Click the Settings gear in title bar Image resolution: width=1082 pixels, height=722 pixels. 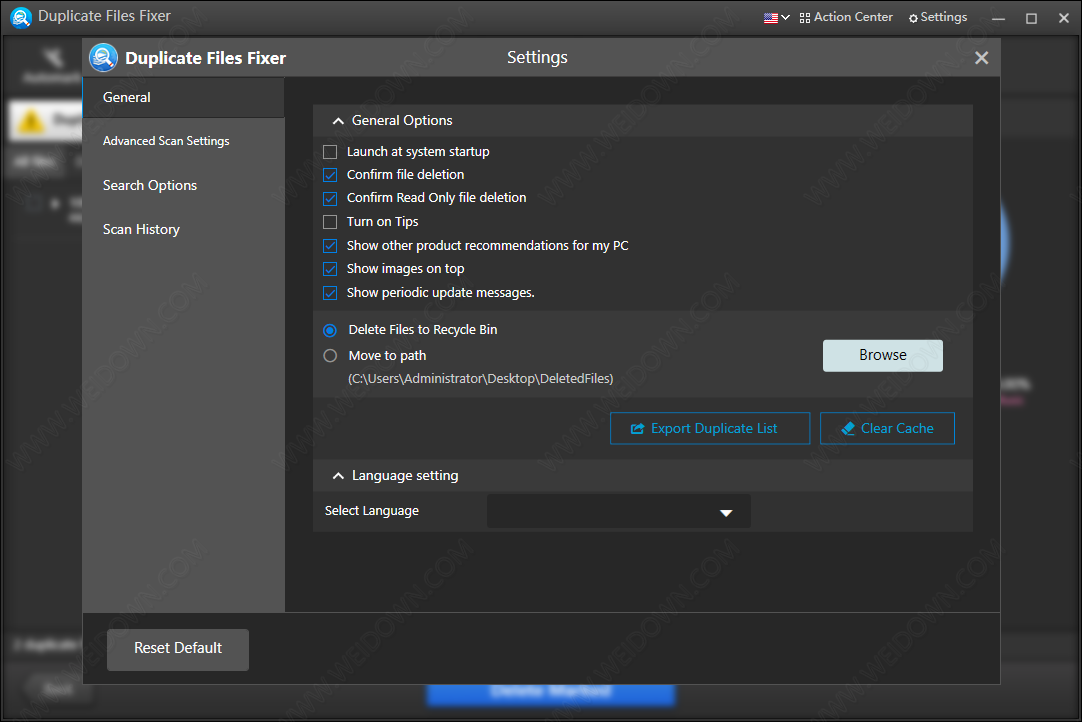937,17
